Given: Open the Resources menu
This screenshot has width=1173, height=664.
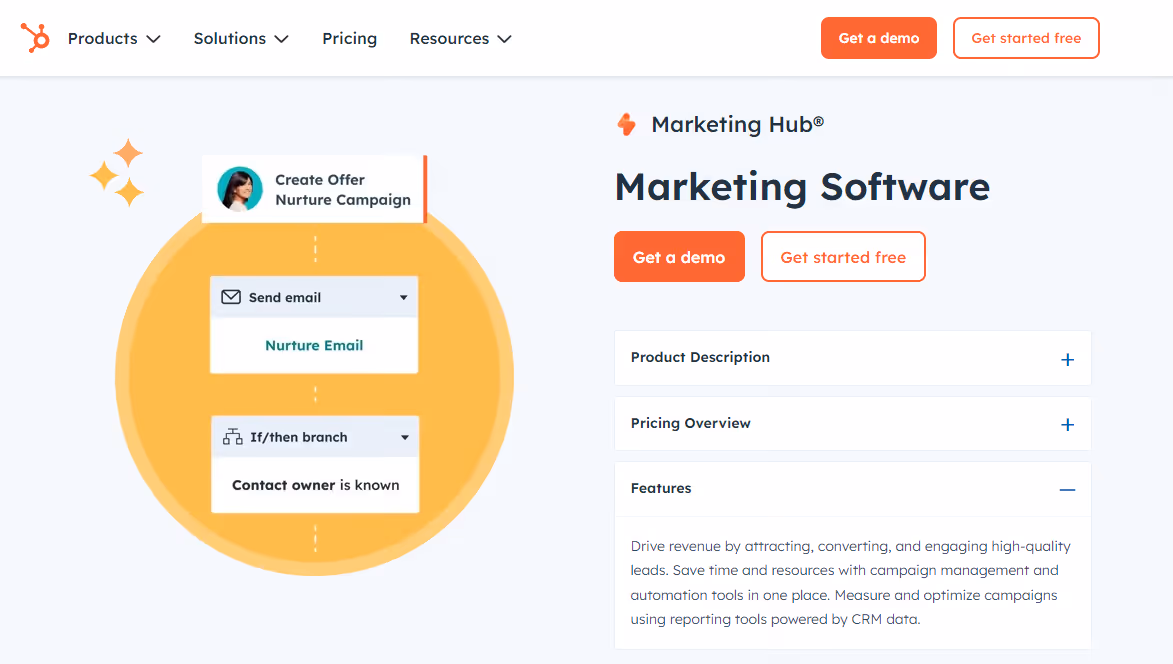Looking at the screenshot, I should (x=460, y=38).
